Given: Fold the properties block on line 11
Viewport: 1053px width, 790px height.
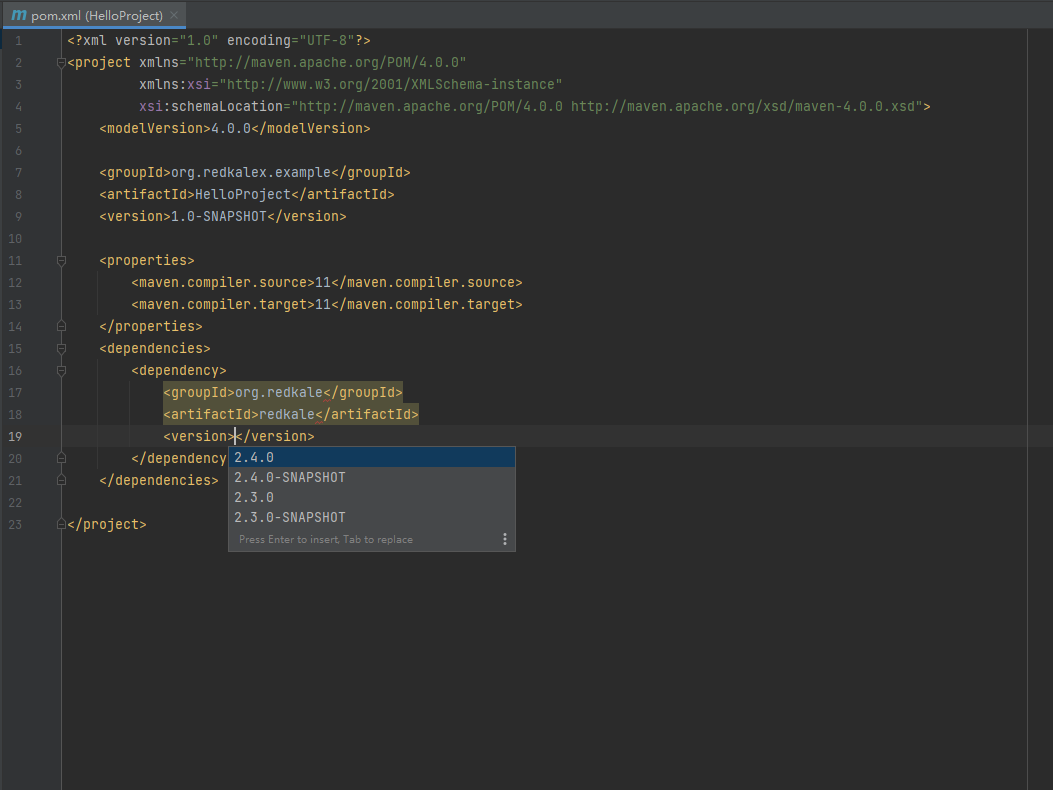Looking at the screenshot, I should 61,260.
